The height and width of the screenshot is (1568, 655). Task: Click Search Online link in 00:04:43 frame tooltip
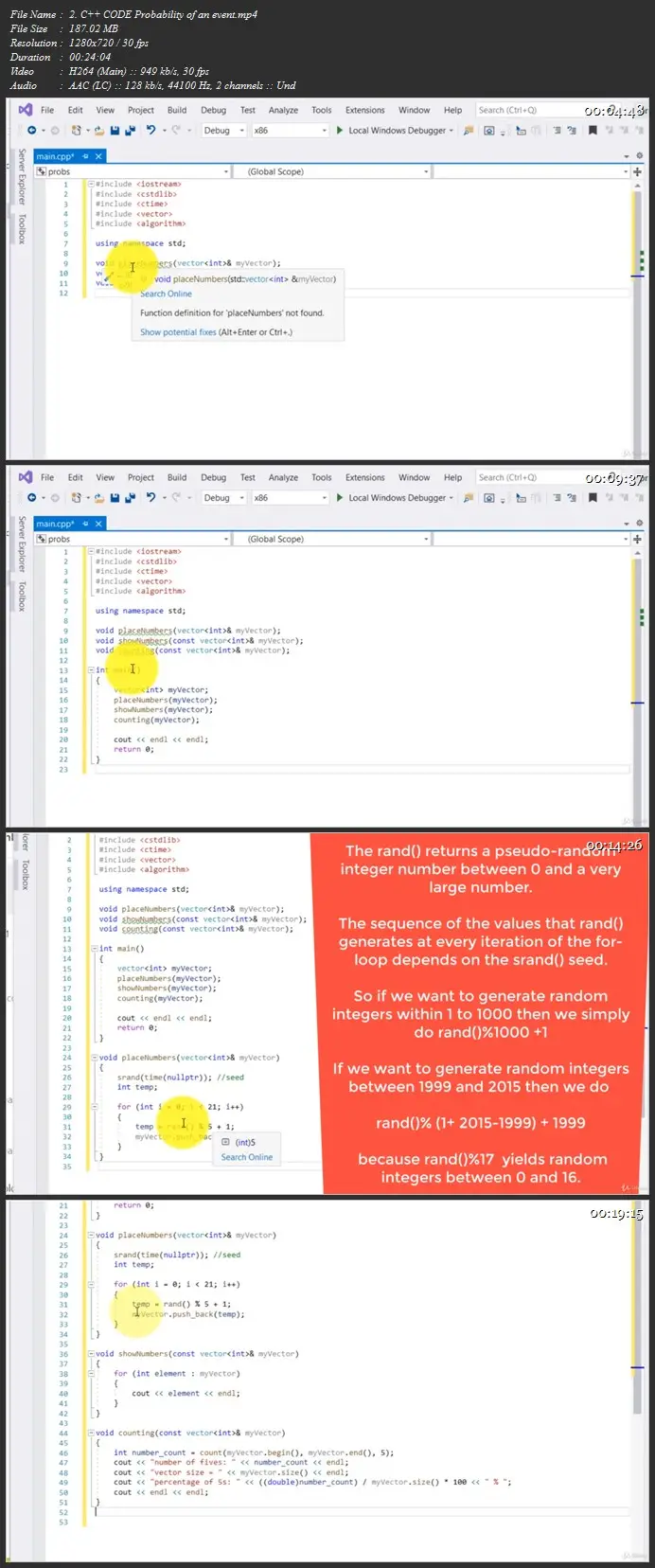pyautogui.click(x=166, y=294)
